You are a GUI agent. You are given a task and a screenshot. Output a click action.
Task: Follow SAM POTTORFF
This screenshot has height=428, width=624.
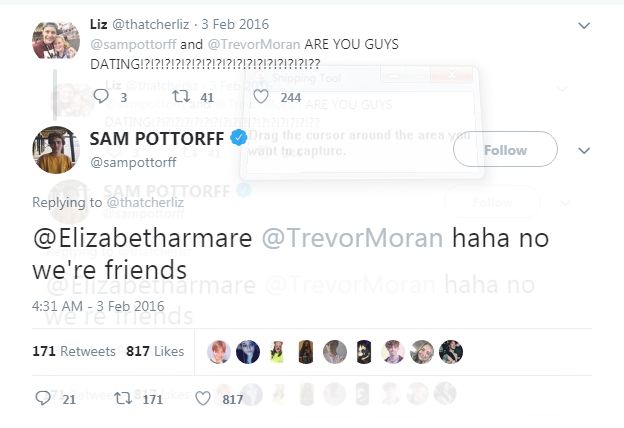pyautogui.click(x=505, y=149)
